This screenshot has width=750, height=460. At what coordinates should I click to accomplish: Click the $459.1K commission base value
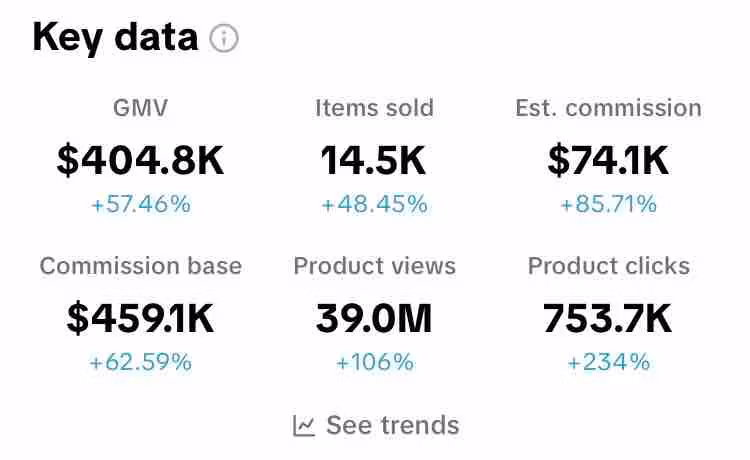[140, 318]
